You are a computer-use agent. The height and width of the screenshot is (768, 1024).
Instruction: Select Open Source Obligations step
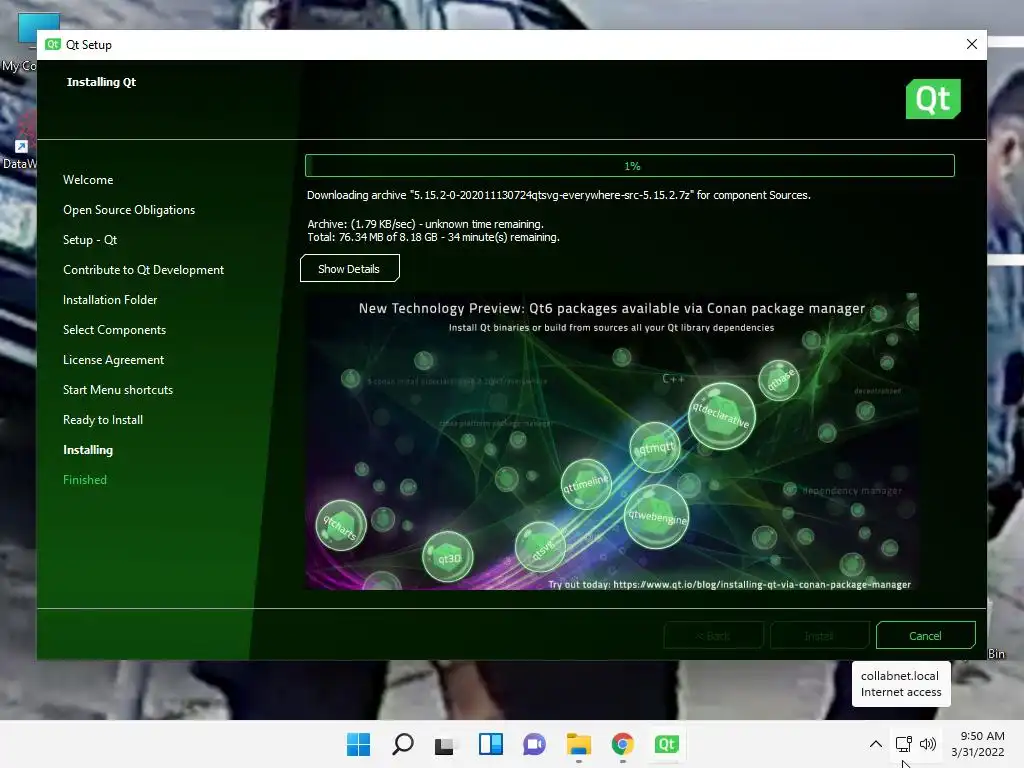click(129, 210)
